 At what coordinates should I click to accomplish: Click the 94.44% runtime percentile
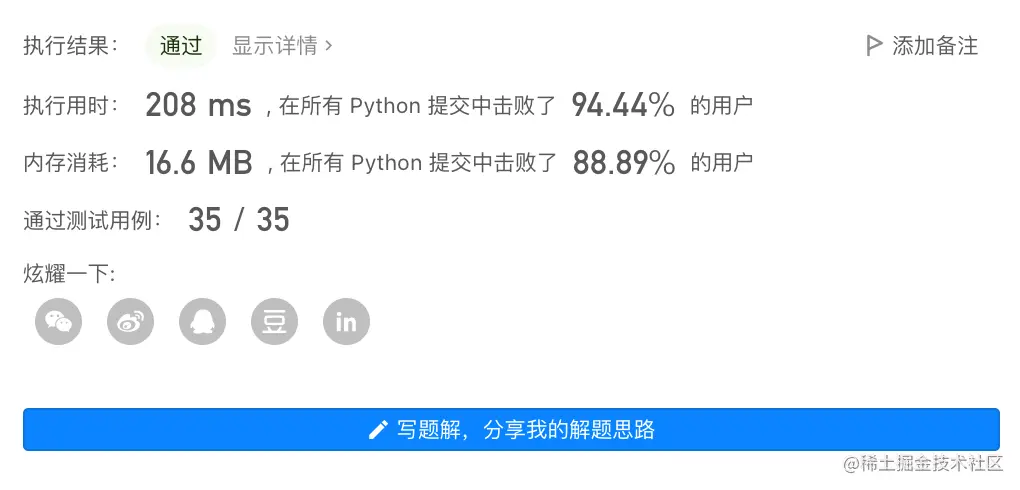623,104
